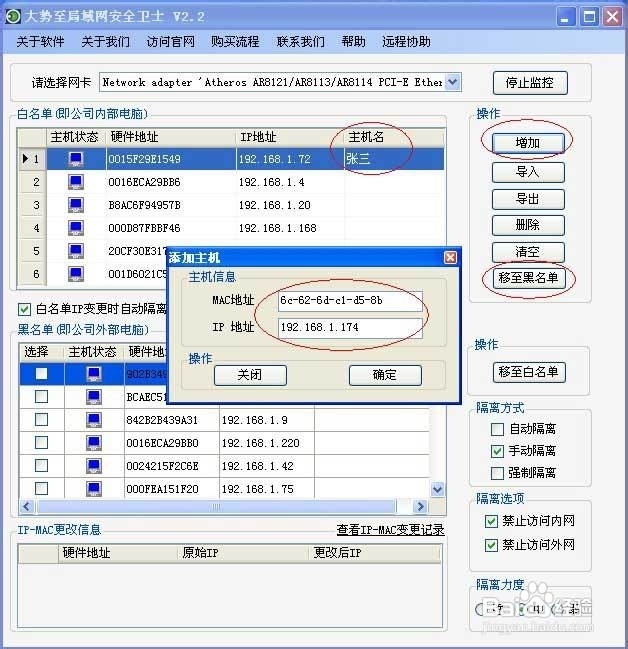Click blacklist host icon for 0016ECA29BB0
Viewport: 628px width, 649px height.
coord(94,442)
